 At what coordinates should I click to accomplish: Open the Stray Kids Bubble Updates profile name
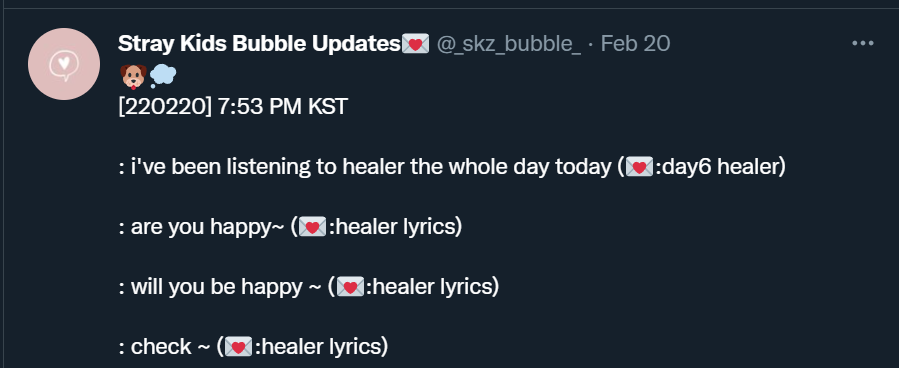click(259, 44)
